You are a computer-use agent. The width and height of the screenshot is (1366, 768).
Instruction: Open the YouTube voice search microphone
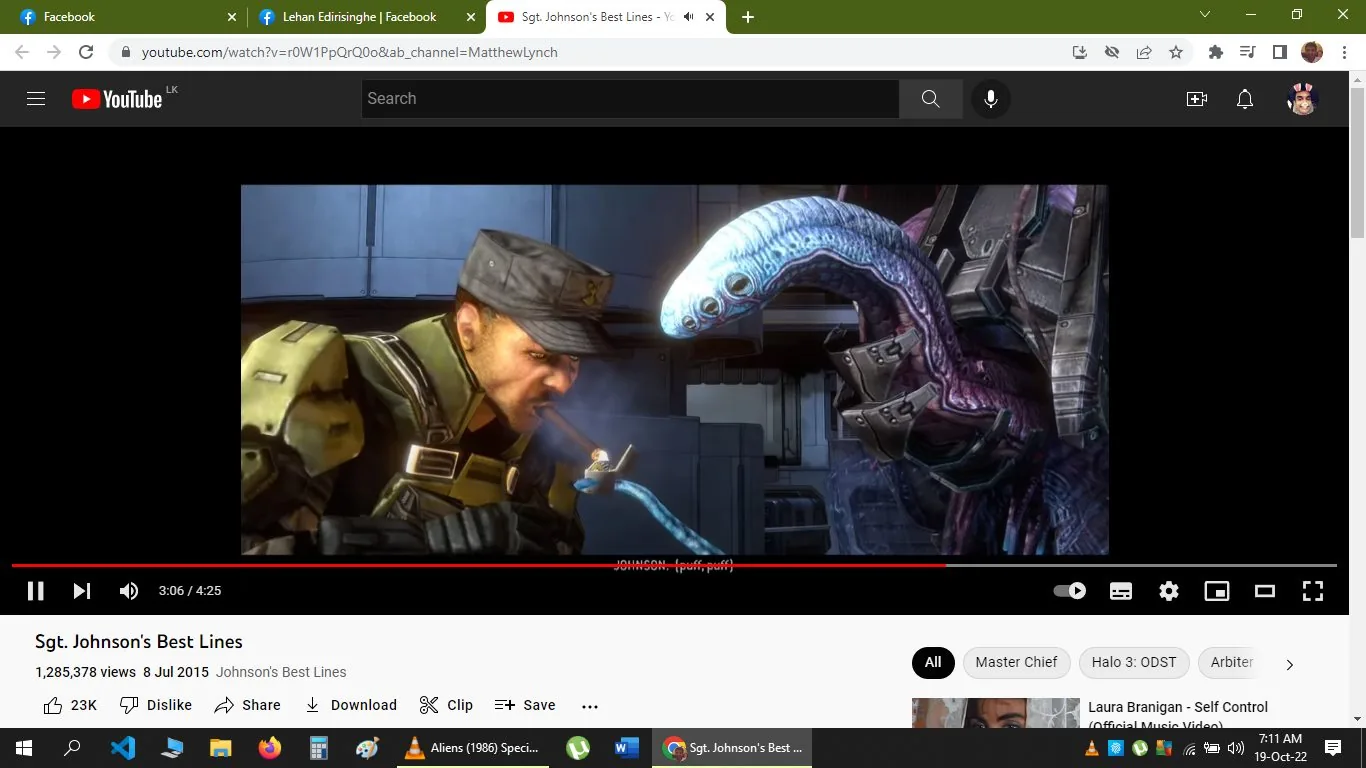[x=990, y=98]
